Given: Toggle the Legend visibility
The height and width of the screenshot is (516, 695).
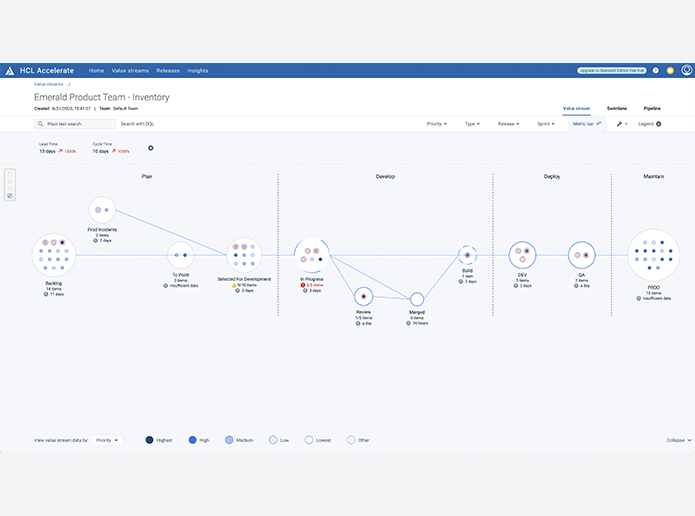Looking at the screenshot, I should coord(650,124).
